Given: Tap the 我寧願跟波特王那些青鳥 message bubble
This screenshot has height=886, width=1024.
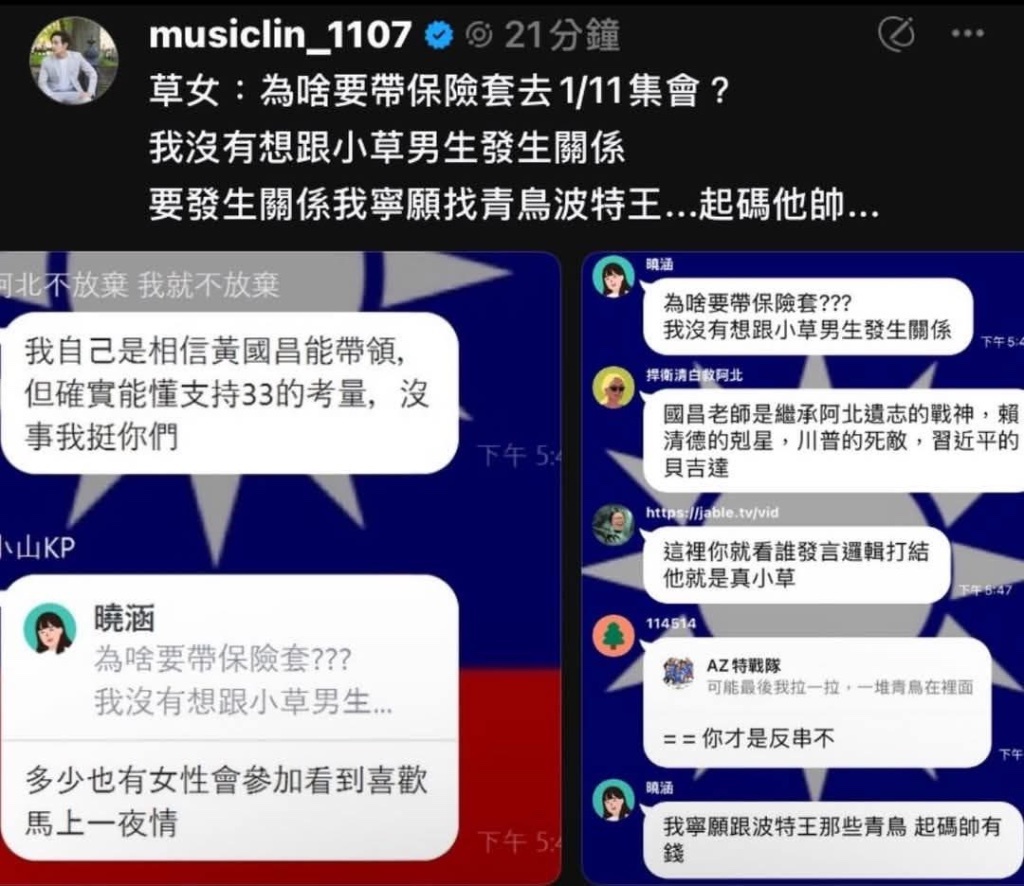Looking at the screenshot, I should 834,840.
